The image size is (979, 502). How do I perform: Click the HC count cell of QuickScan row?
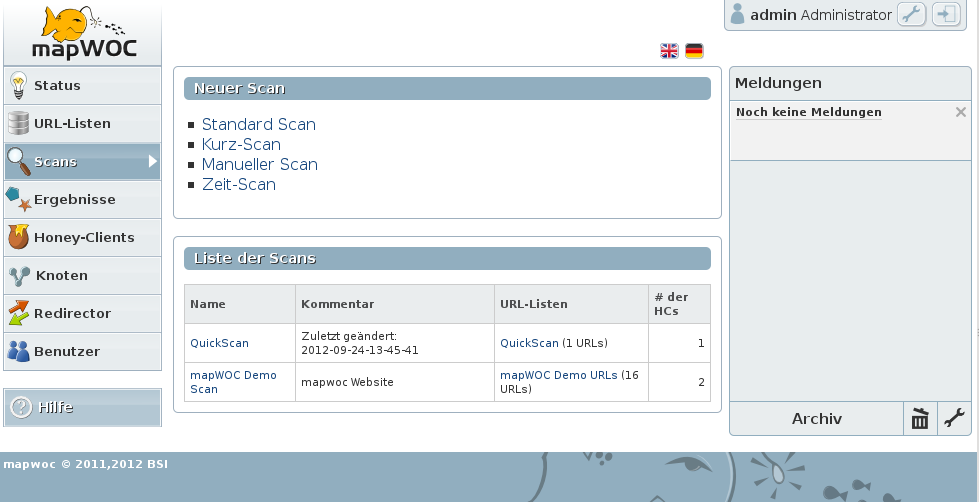679,343
